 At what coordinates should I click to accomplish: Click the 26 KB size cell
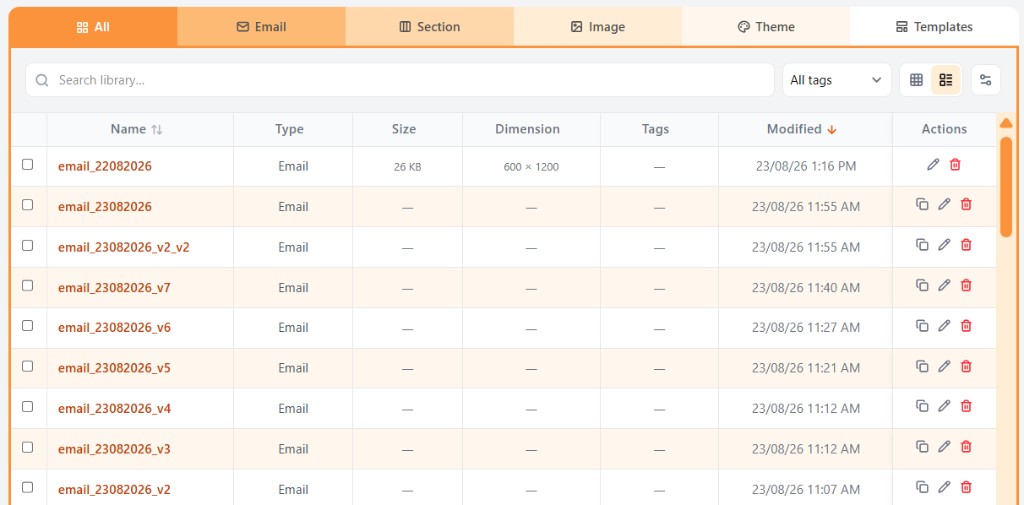click(x=408, y=167)
